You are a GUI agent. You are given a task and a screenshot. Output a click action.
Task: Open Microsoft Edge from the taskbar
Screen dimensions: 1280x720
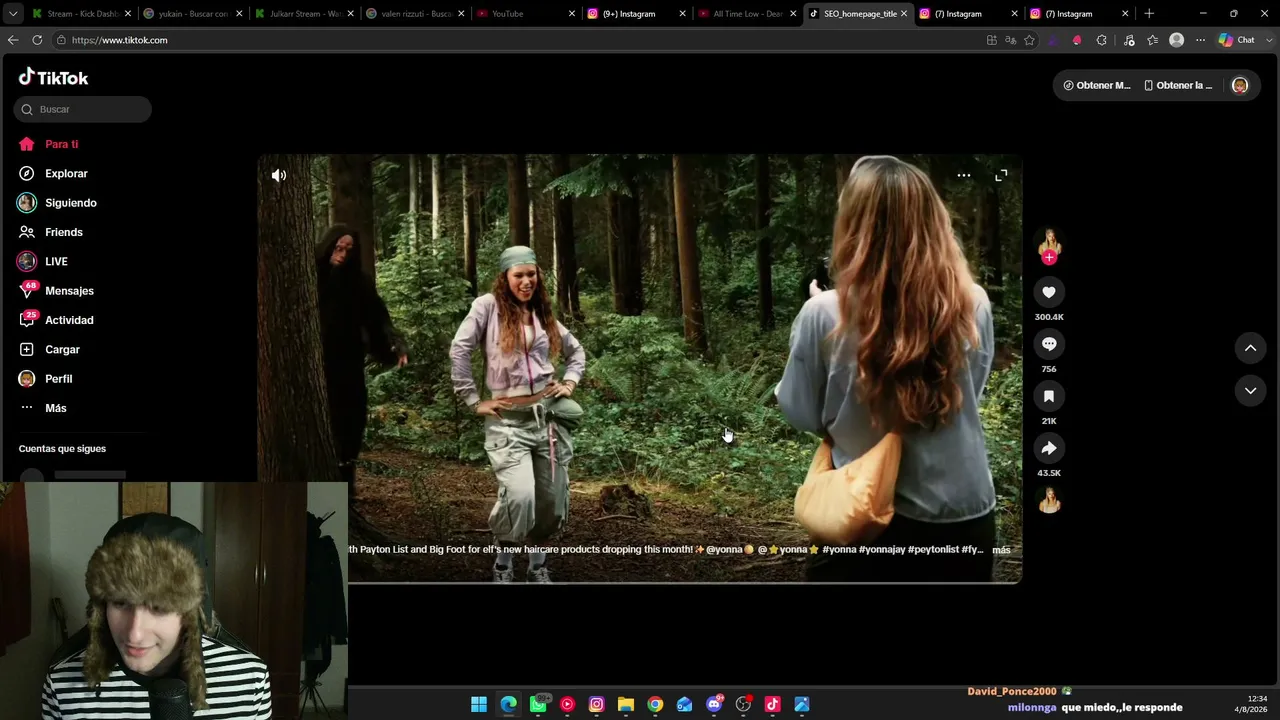coord(509,705)
